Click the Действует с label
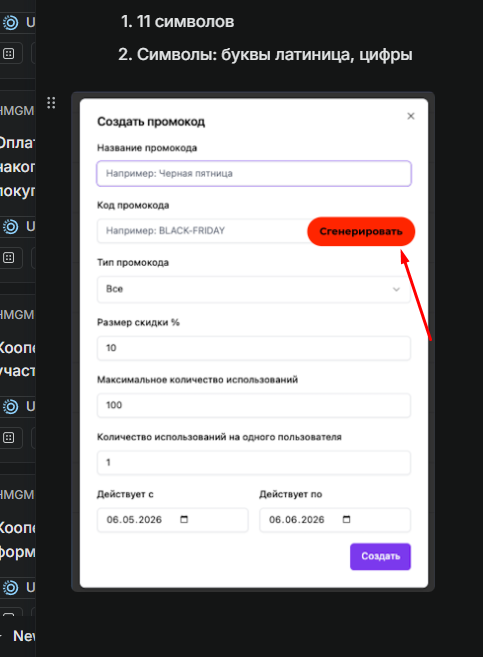 (125, 494)
